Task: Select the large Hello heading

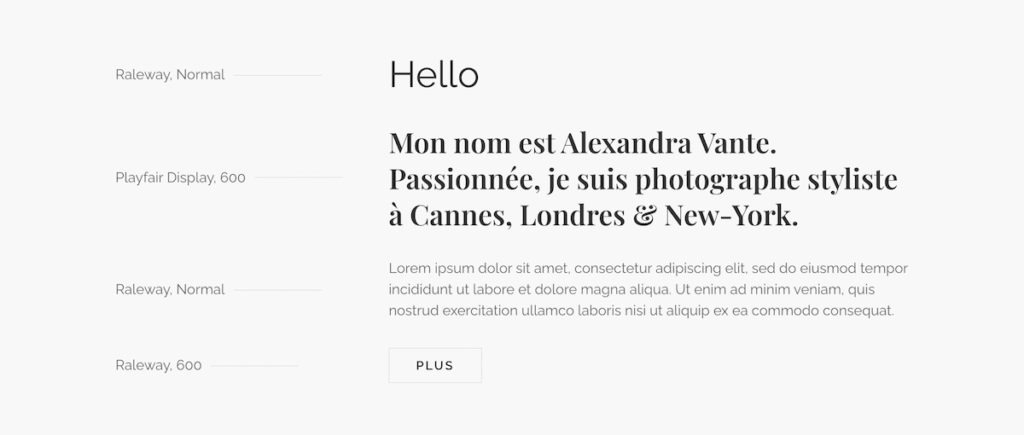Action: 434,74
